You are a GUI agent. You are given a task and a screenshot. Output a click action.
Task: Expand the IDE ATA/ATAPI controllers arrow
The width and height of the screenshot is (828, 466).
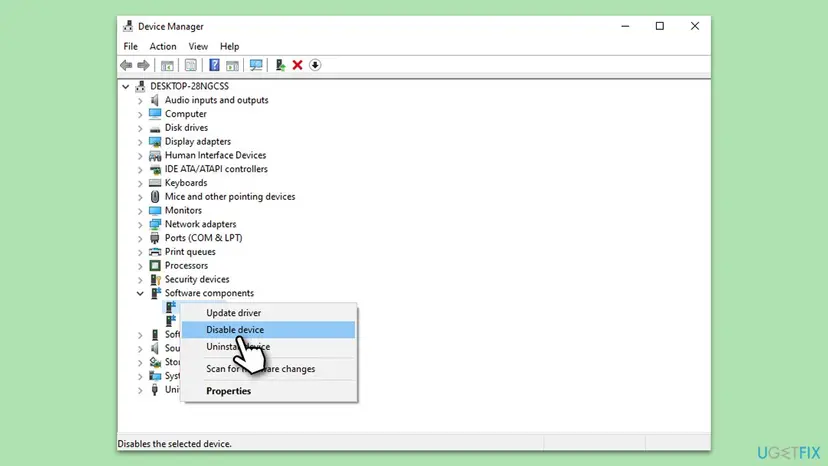point(140,169)
